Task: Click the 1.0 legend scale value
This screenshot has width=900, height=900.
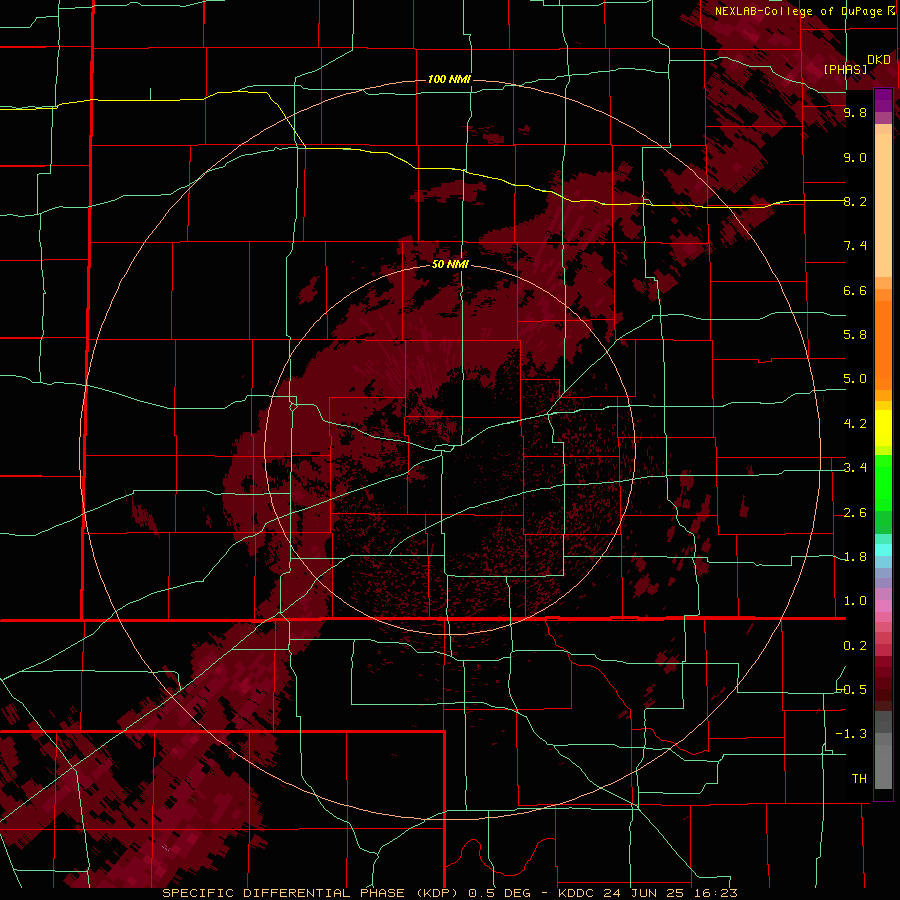Action: coord(855,601)
